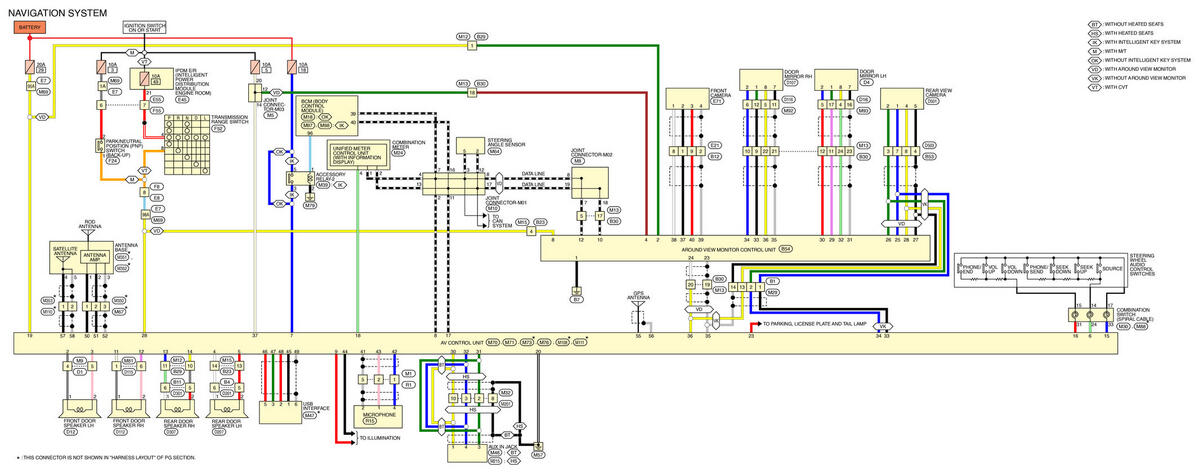Click the Ignition Switch ON or START box
This screenshot has width=1199, height=473.
[145, 28]
